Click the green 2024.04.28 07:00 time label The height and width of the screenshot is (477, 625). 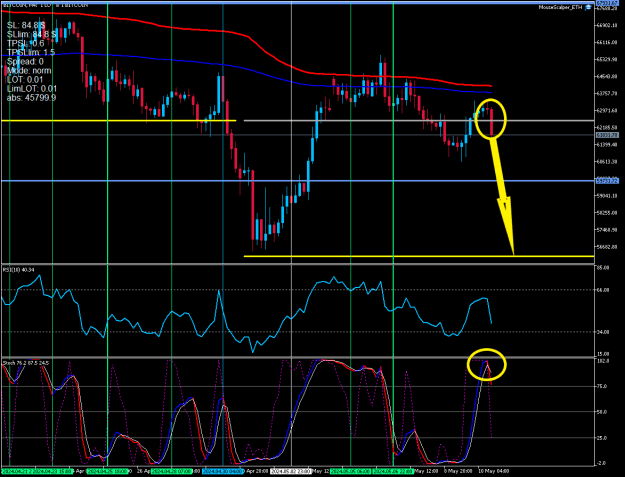(171, 471)
